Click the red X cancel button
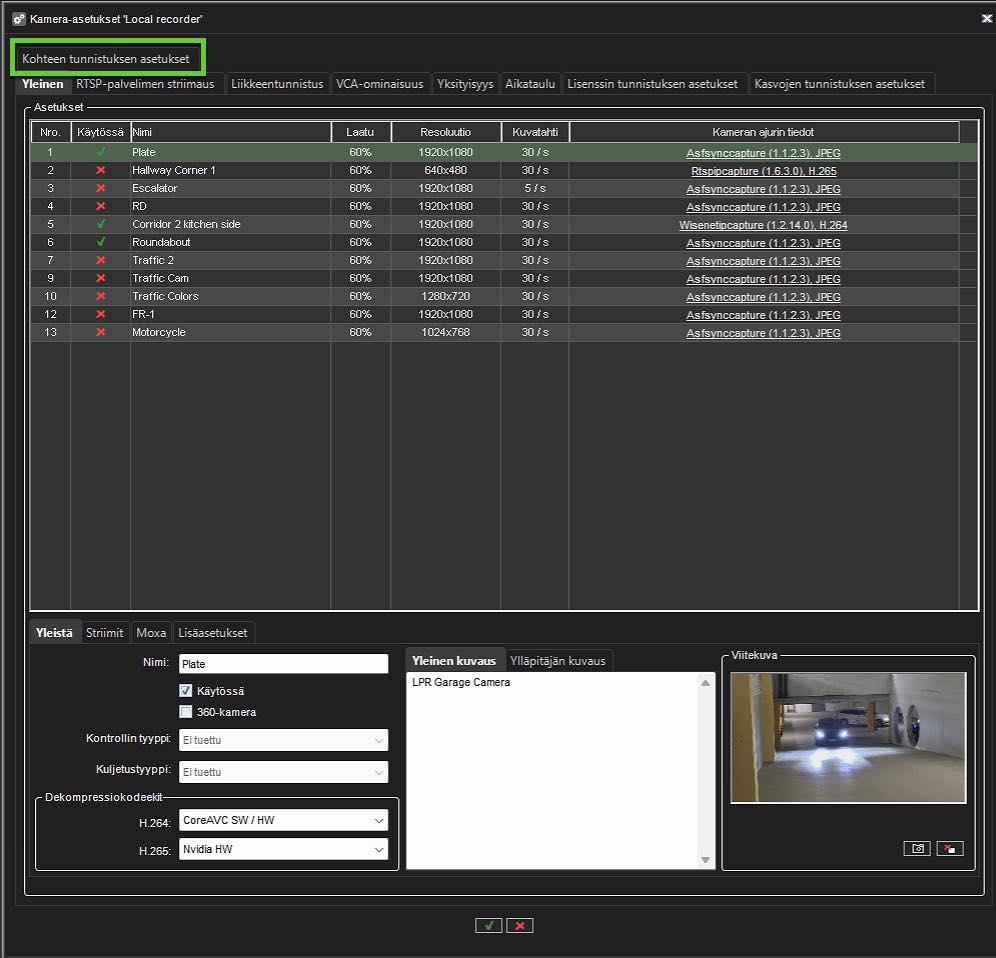 pyautogui.click(x=519, y=925)
